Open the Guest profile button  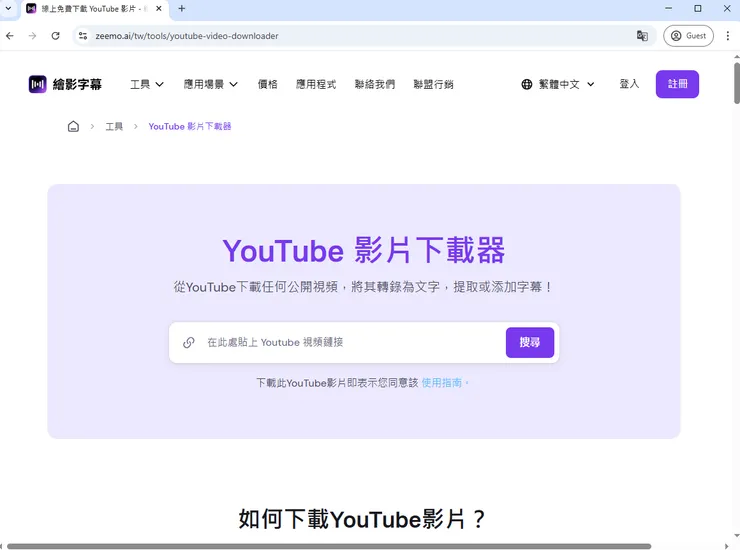(688, 36)
